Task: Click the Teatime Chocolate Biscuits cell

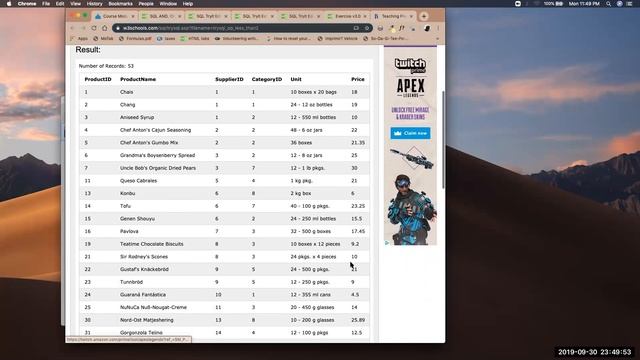Action: pyautogui.click(x=152, y=244)
